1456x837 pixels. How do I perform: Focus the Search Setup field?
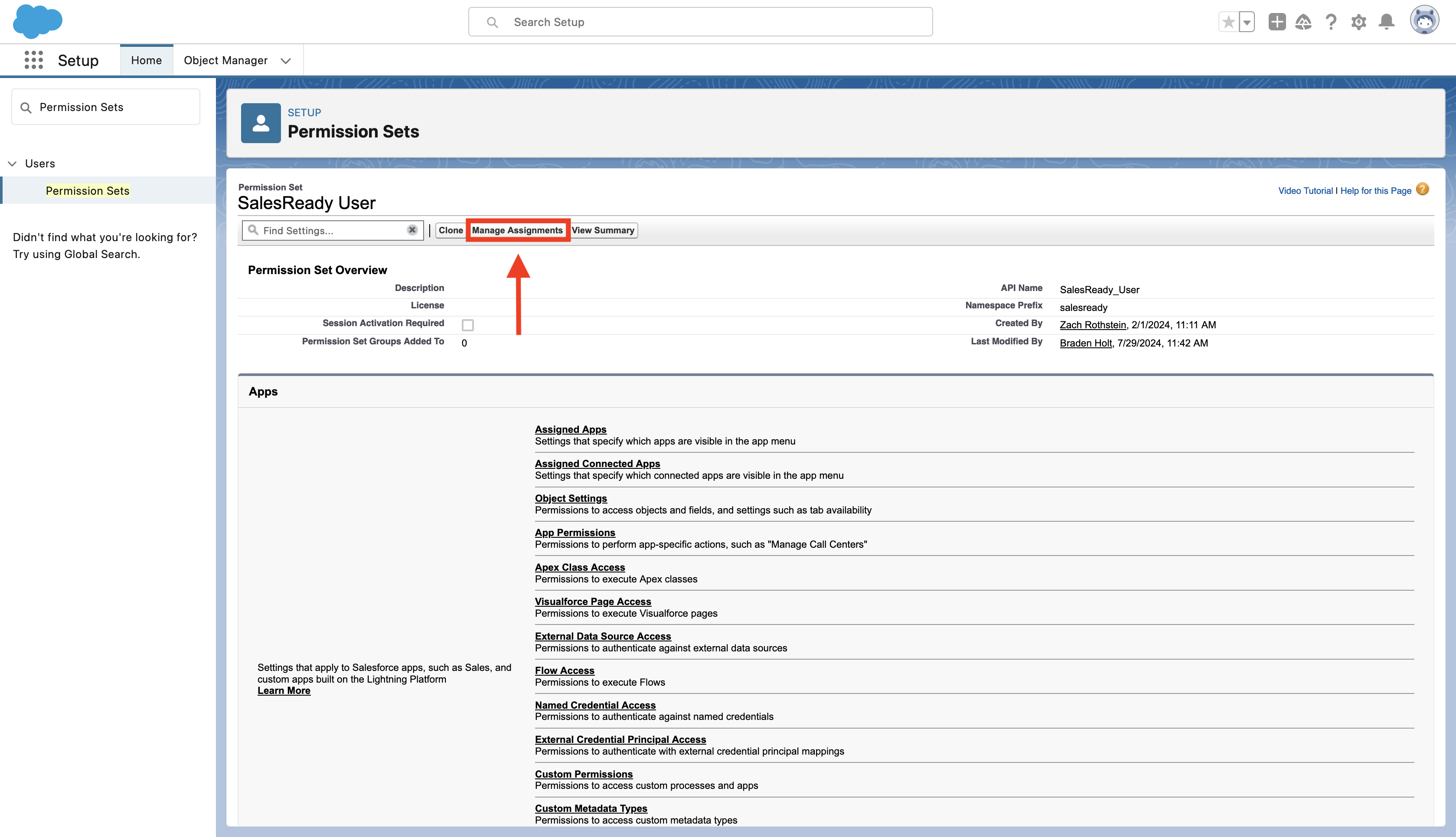(x=700, y=22)
